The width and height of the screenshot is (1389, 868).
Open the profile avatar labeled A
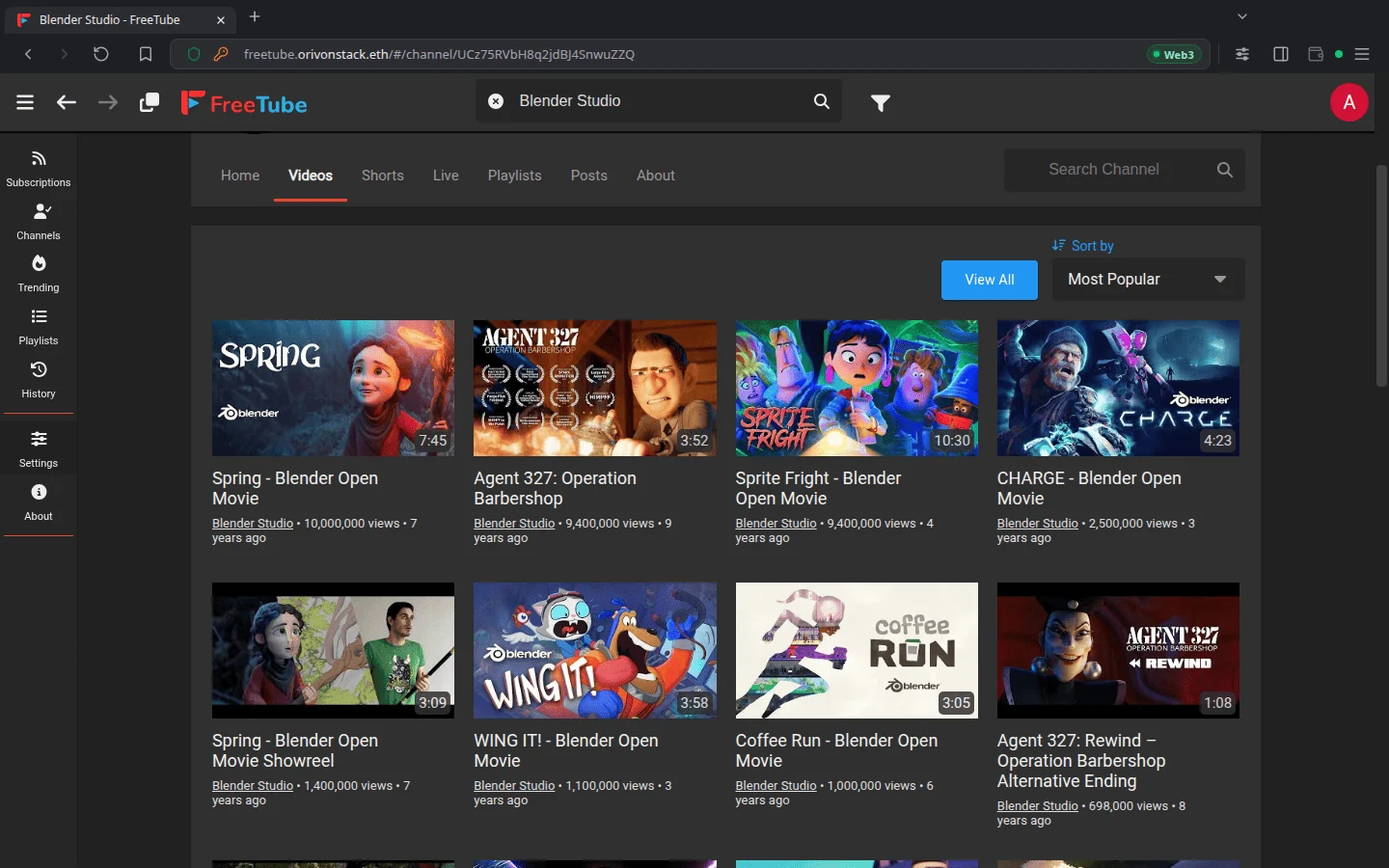pyautogui.click(x=1348, y=102)
